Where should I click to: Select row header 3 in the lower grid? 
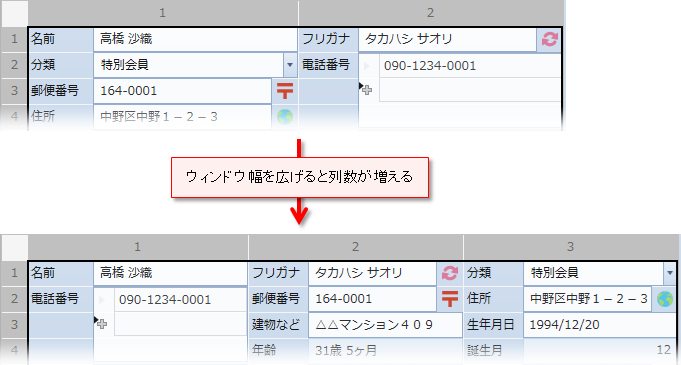pos(14,325)
